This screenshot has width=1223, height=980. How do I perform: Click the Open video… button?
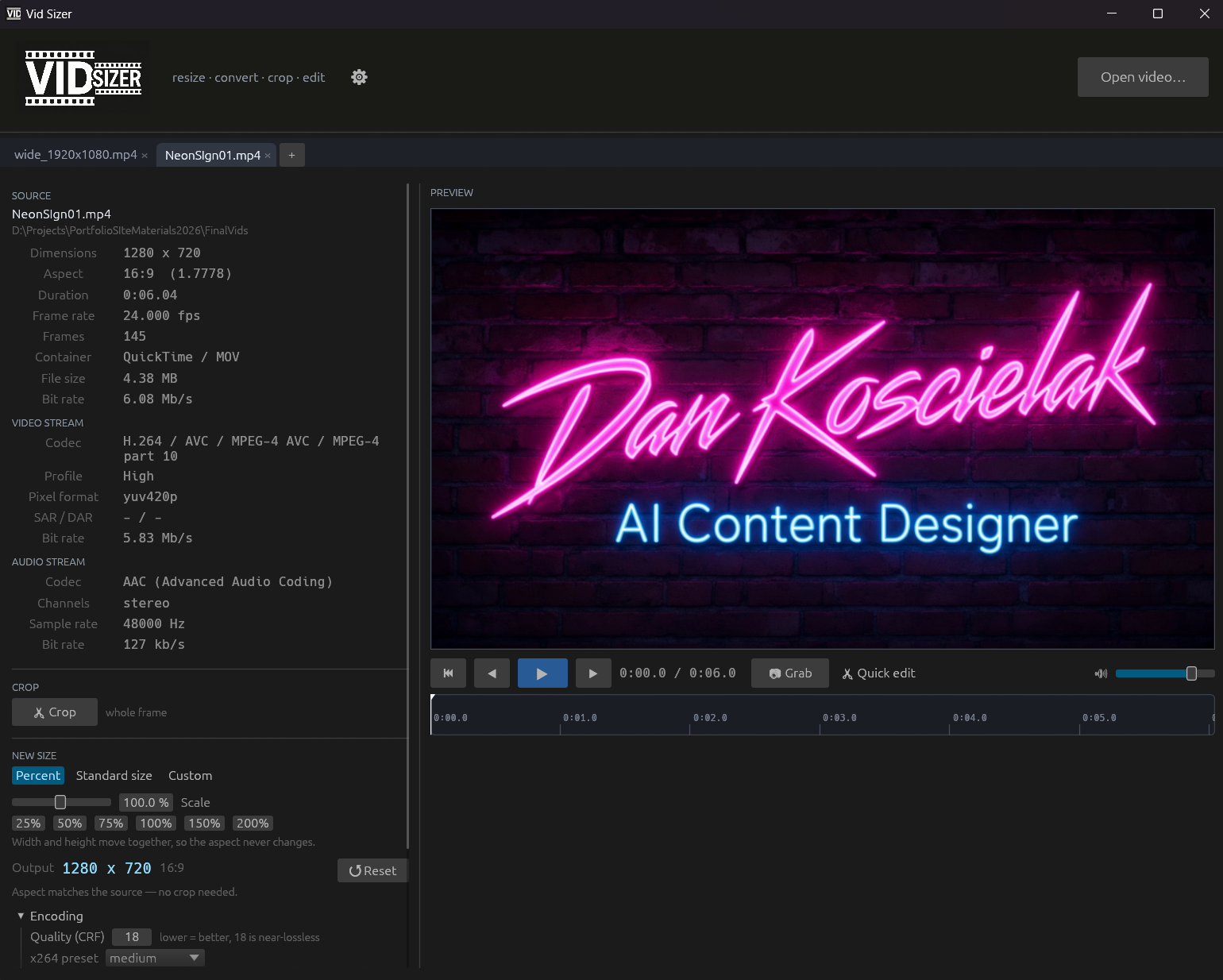(x=1143, y=77)
